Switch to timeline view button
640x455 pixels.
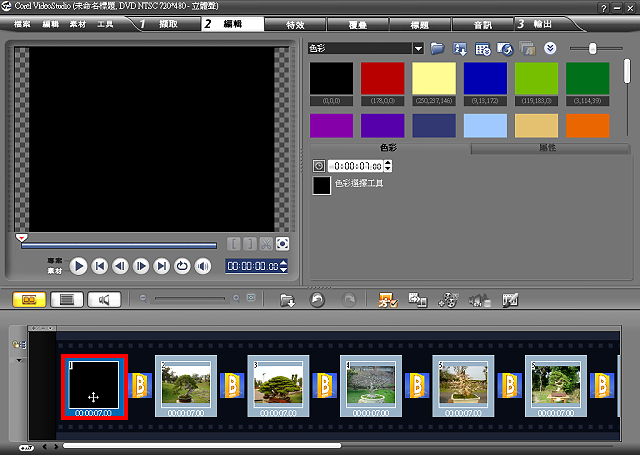(x=67, y=300)
